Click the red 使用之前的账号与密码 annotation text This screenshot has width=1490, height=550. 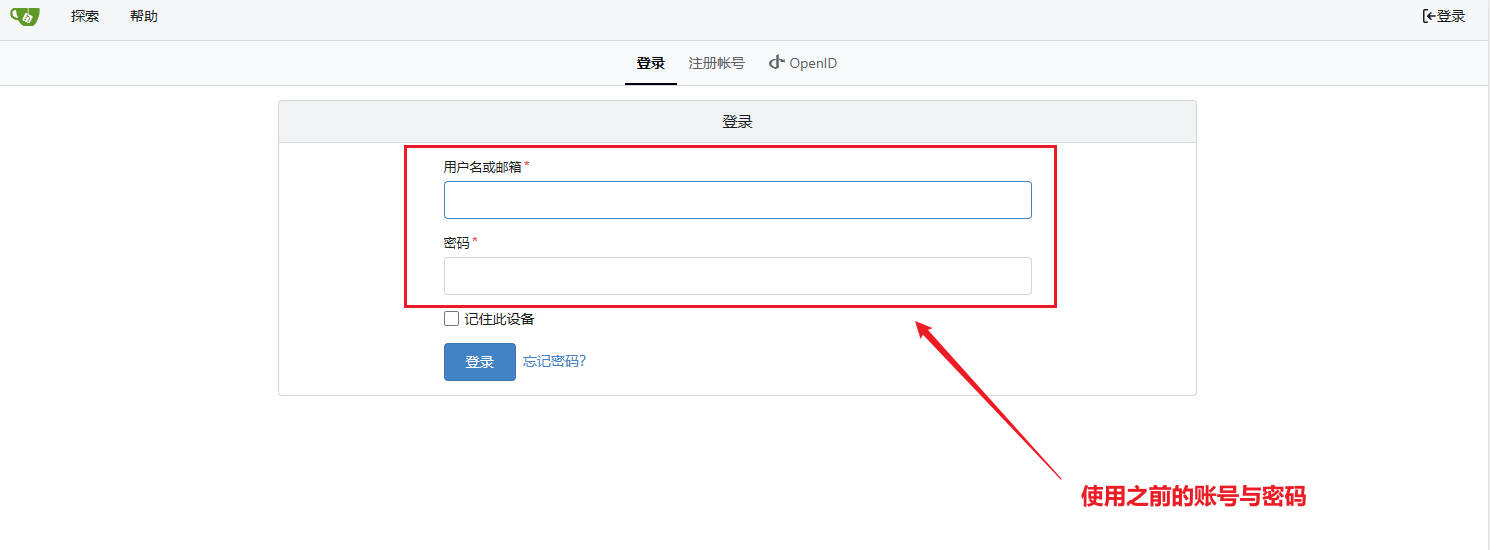[x=1193, y=496]
